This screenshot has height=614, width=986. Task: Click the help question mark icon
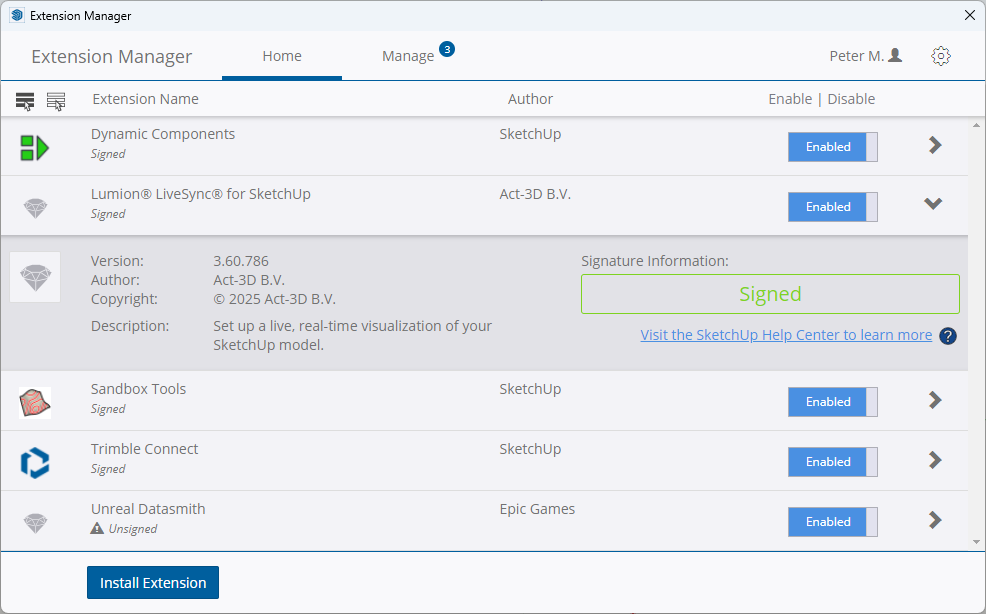pyautogui.click(x=948, y=336)
